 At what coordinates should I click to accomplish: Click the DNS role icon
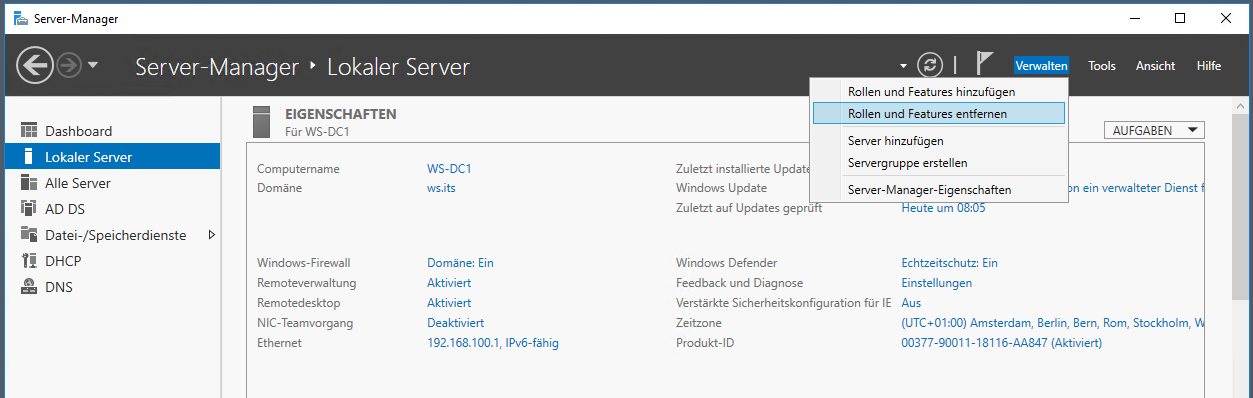click(x=28, y=287)
